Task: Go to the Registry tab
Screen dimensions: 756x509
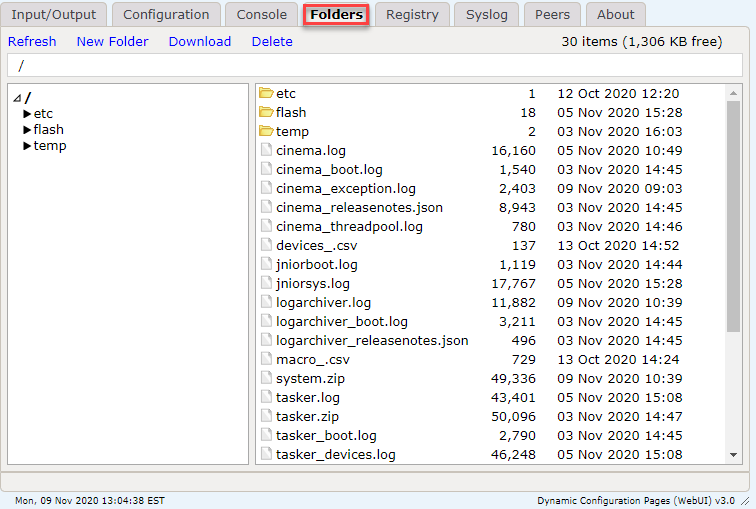Action: coord(412,14)
